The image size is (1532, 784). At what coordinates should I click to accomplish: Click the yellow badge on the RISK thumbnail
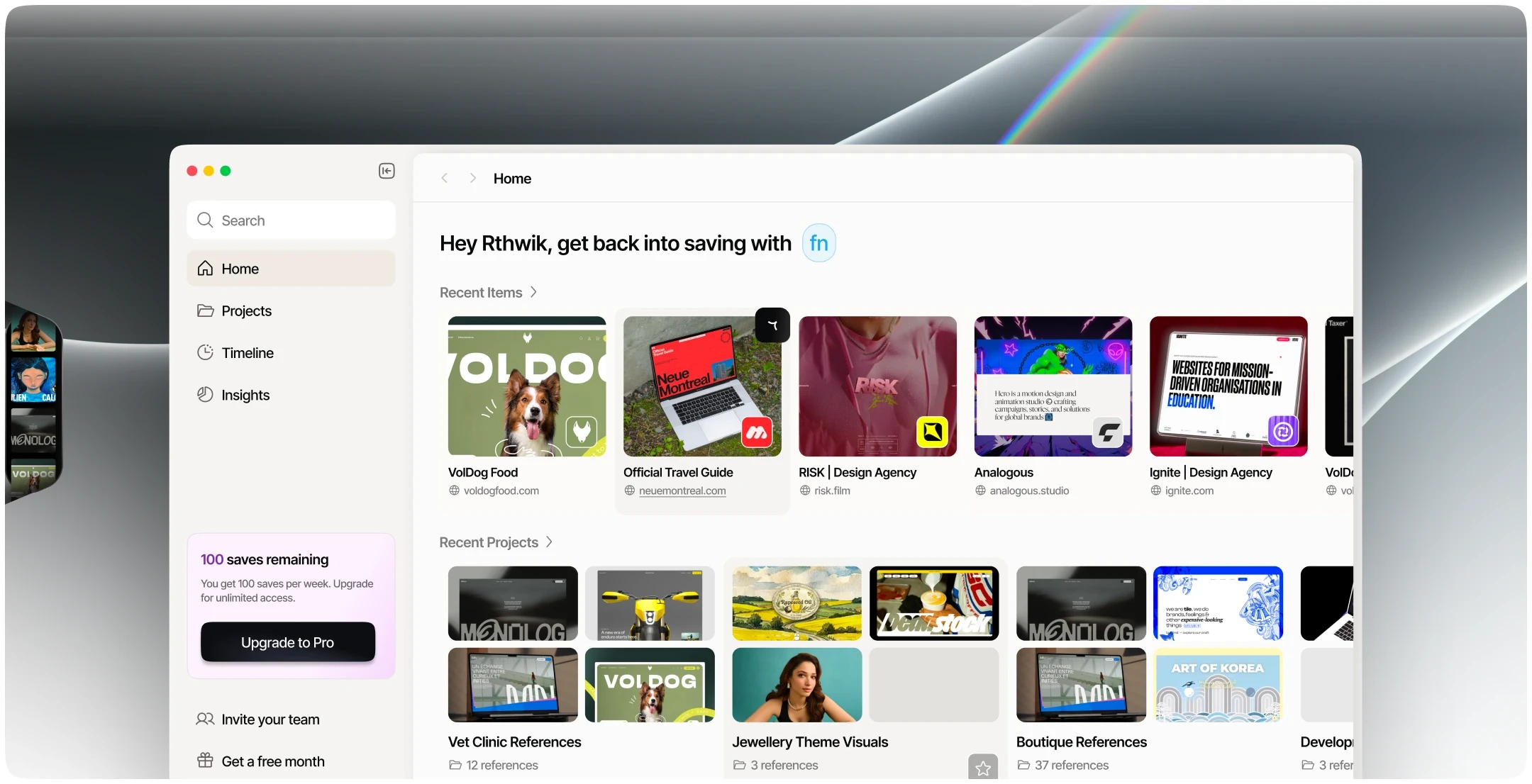pyautogui.click(x=932, y=431)
